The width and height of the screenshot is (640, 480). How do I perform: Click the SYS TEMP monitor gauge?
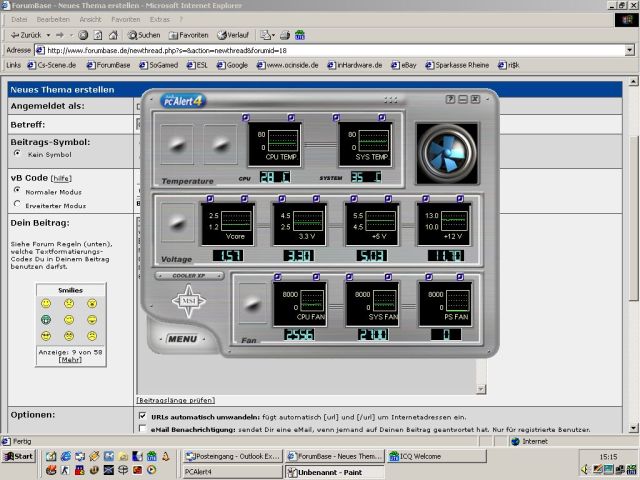[365, 144]
